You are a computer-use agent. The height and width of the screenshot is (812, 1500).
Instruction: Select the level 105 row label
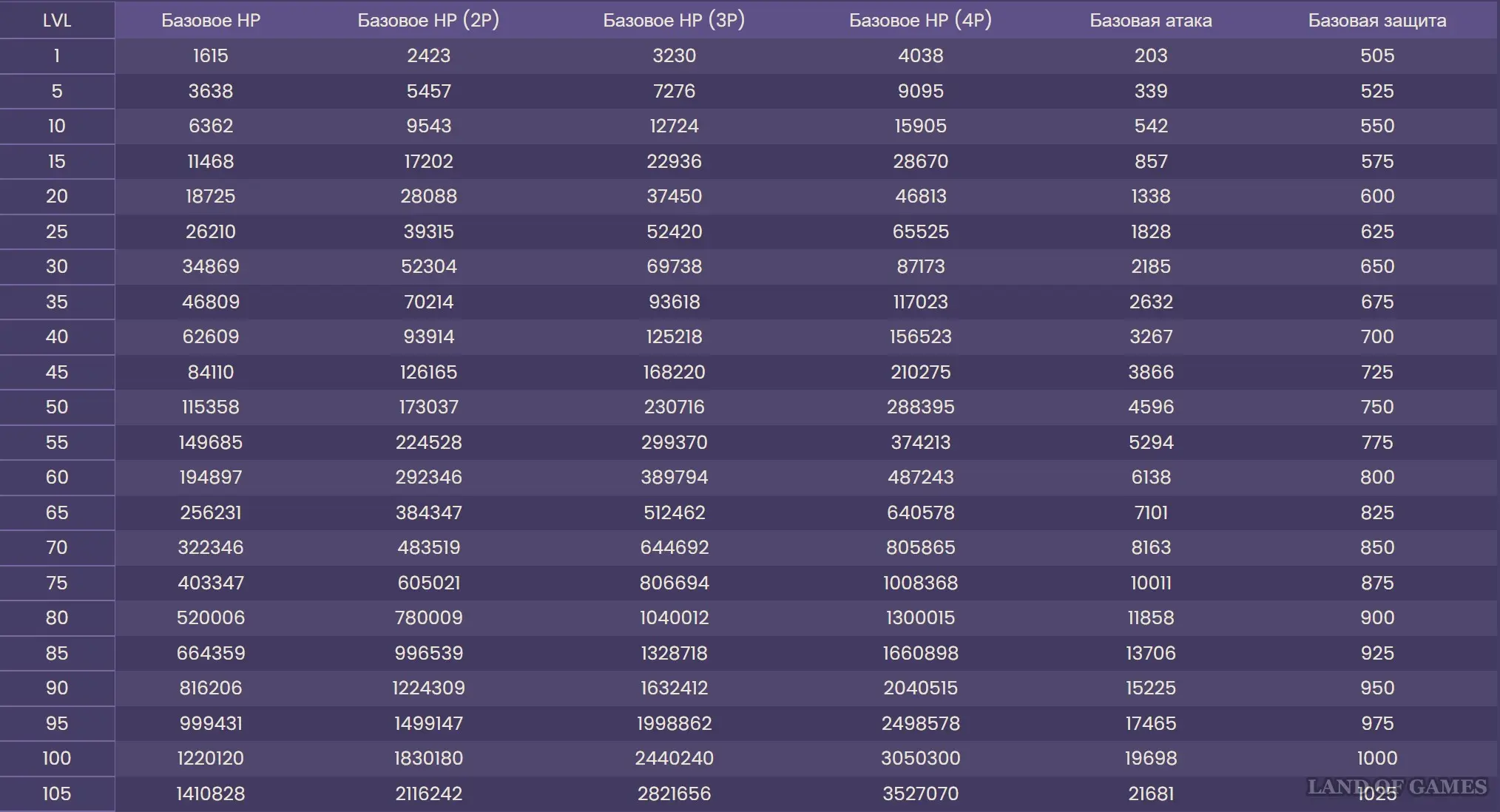pos(57,794)
